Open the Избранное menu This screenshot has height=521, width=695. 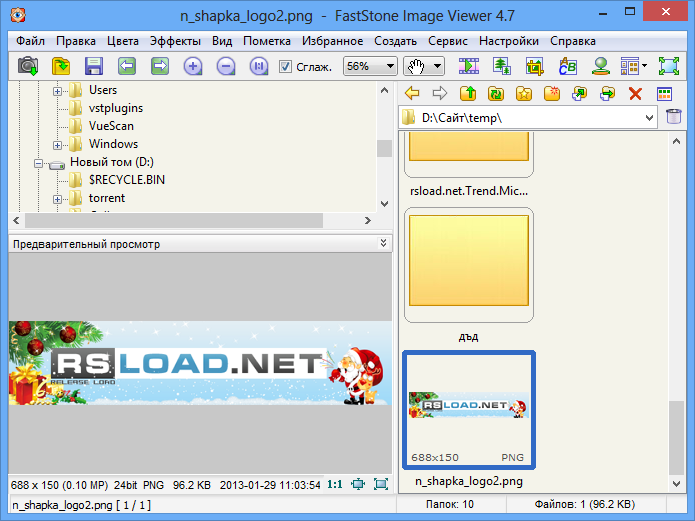332,41
